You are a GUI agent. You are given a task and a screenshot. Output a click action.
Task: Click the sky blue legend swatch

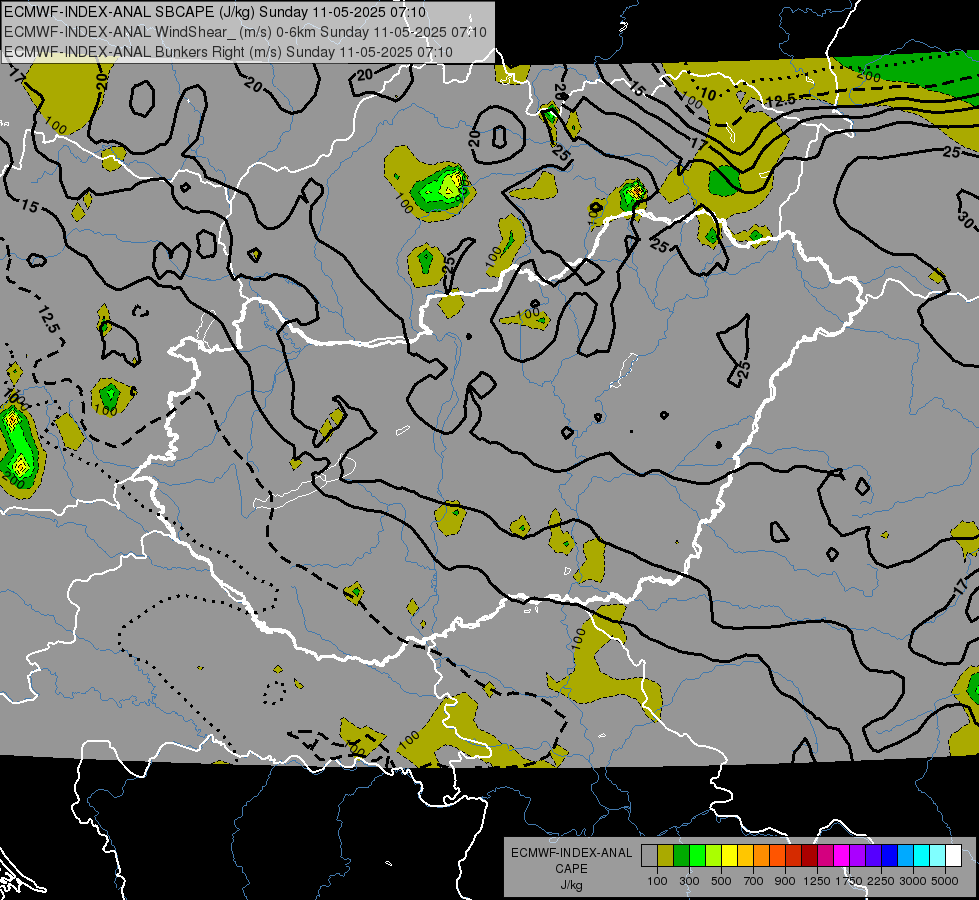(x=905, y=855)
